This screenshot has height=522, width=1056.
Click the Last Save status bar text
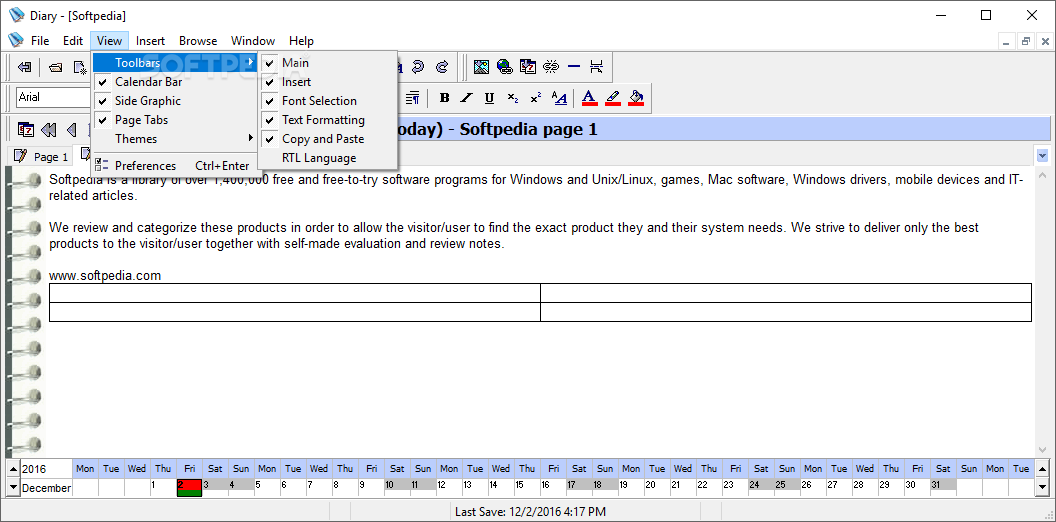pos(530,512)
